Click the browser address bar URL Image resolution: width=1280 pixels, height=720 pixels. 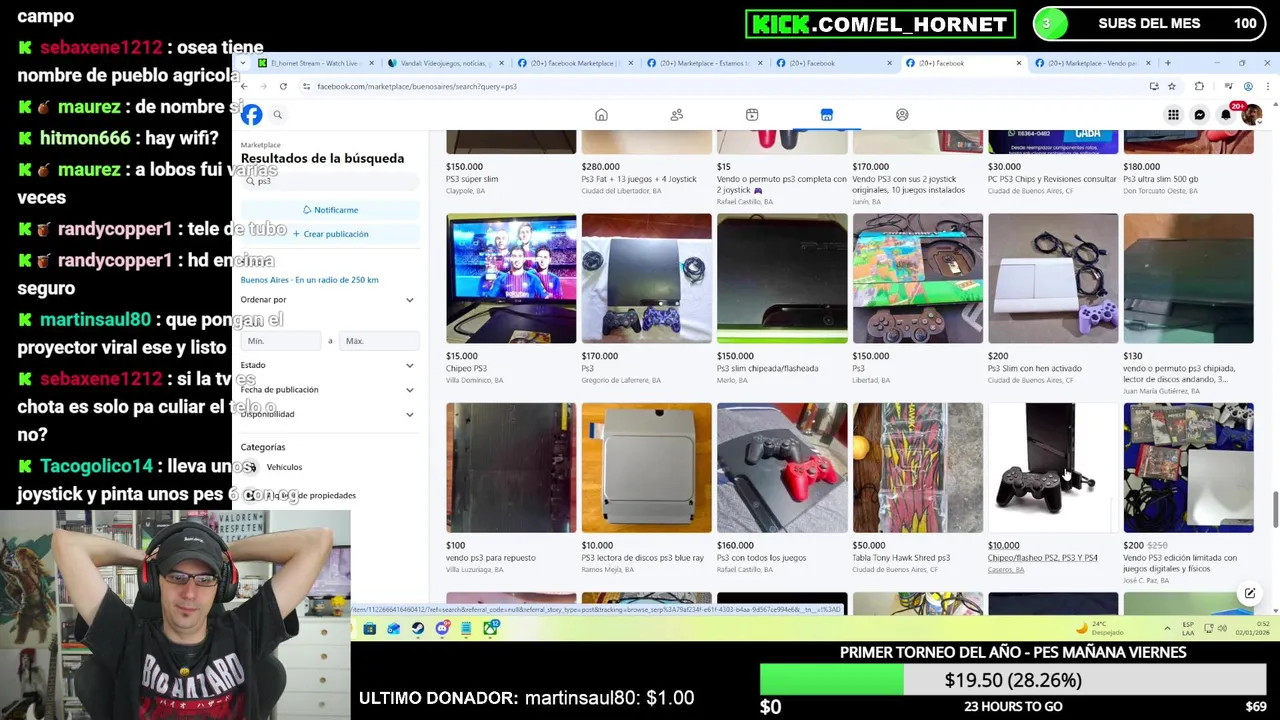click(417, 86)
